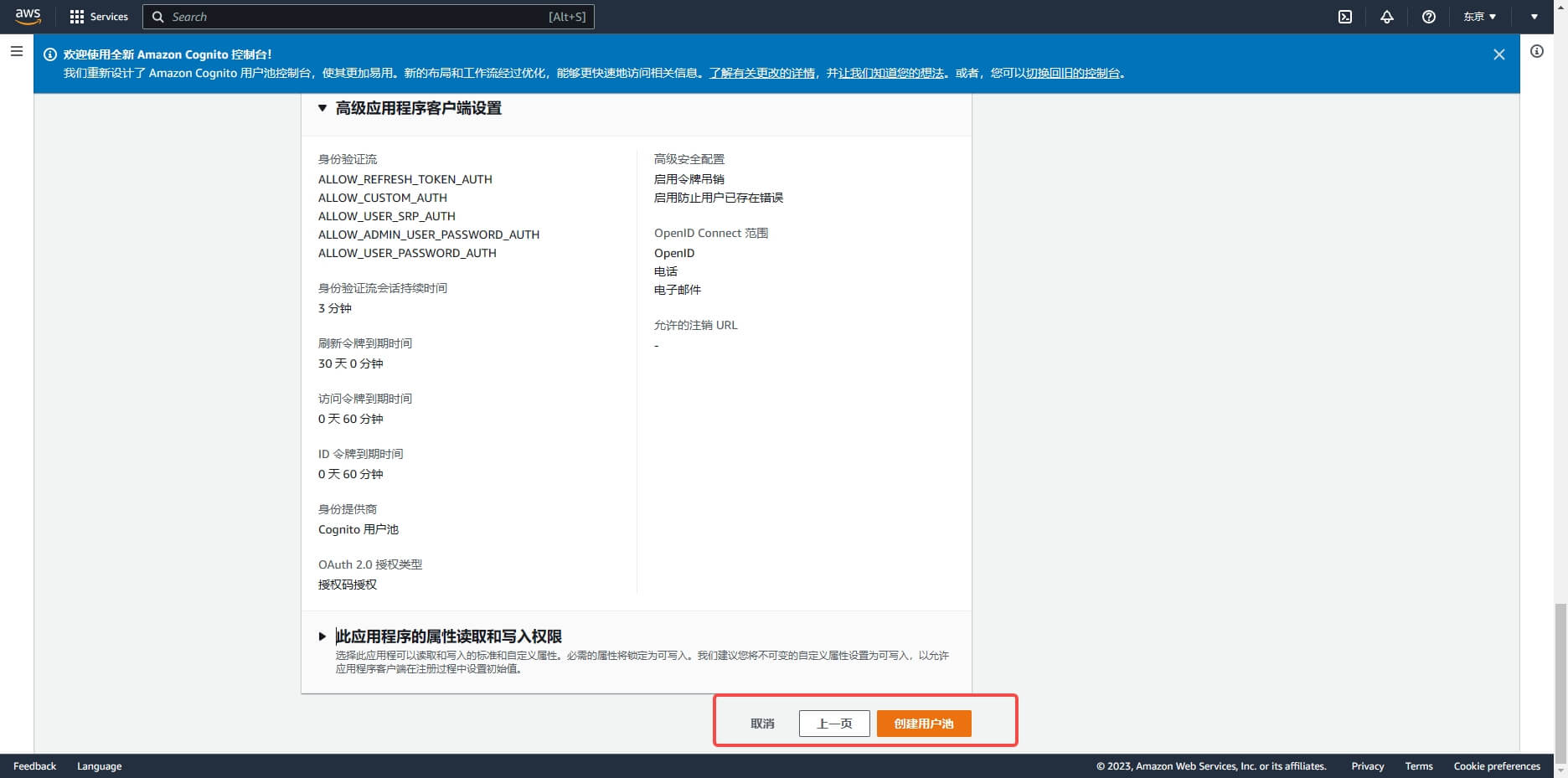Open the notifications bell icon
This screenshot has height=778, width=1568.
coord(1387,17)
